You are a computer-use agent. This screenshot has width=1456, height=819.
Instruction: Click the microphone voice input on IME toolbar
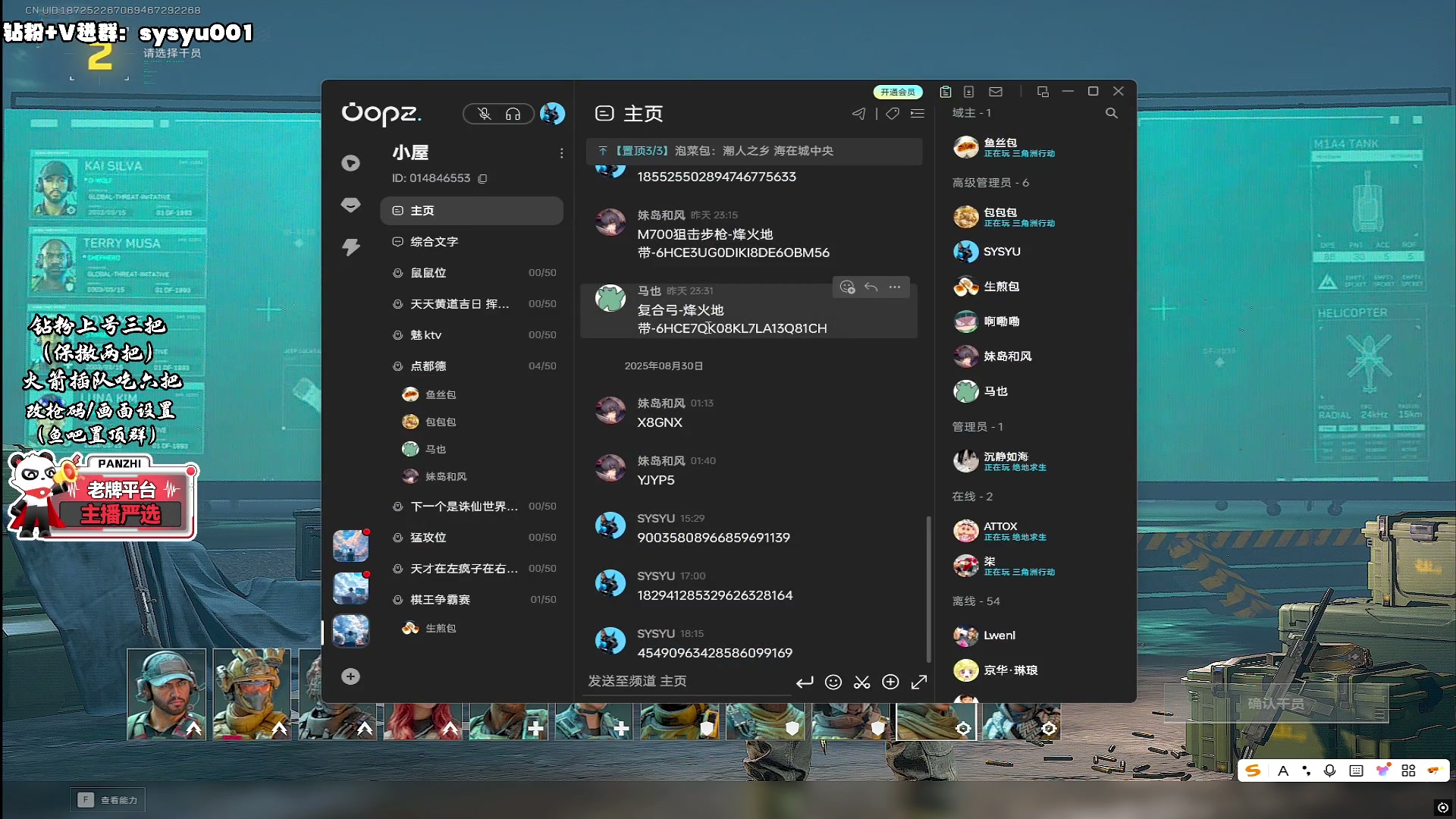click(1329, 770)
